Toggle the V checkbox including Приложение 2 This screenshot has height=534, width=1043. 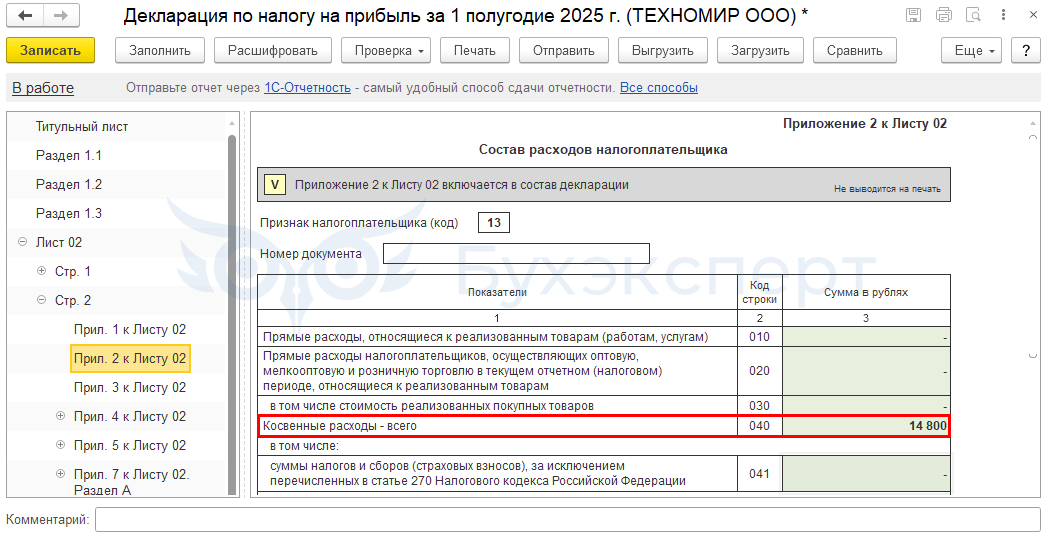coord(275,185)
